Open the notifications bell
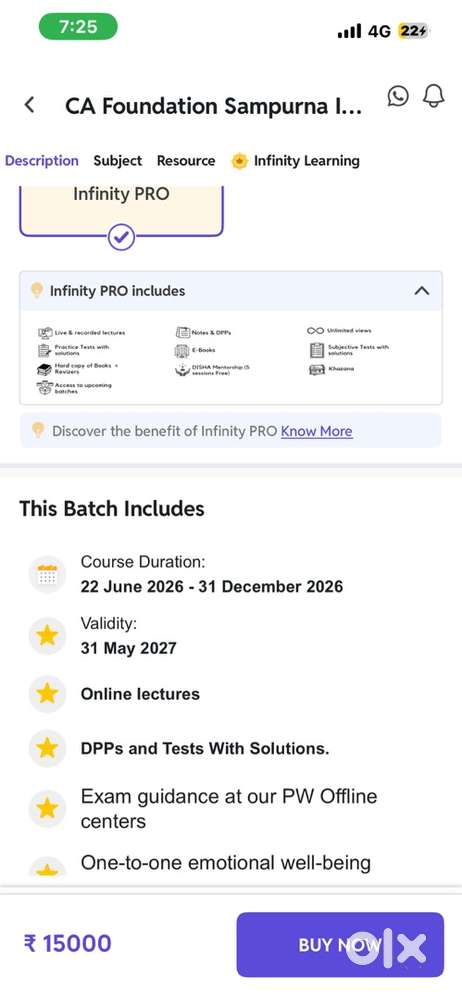Screen dimensions: 462x1000 click(x=434, y=96)
